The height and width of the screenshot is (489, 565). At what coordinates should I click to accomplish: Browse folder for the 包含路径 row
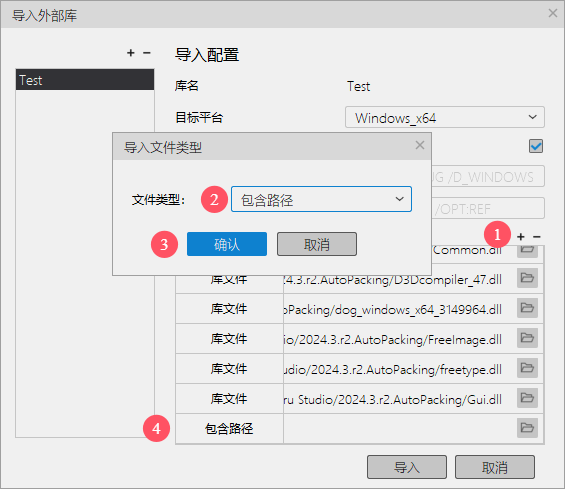click(528, 428)
